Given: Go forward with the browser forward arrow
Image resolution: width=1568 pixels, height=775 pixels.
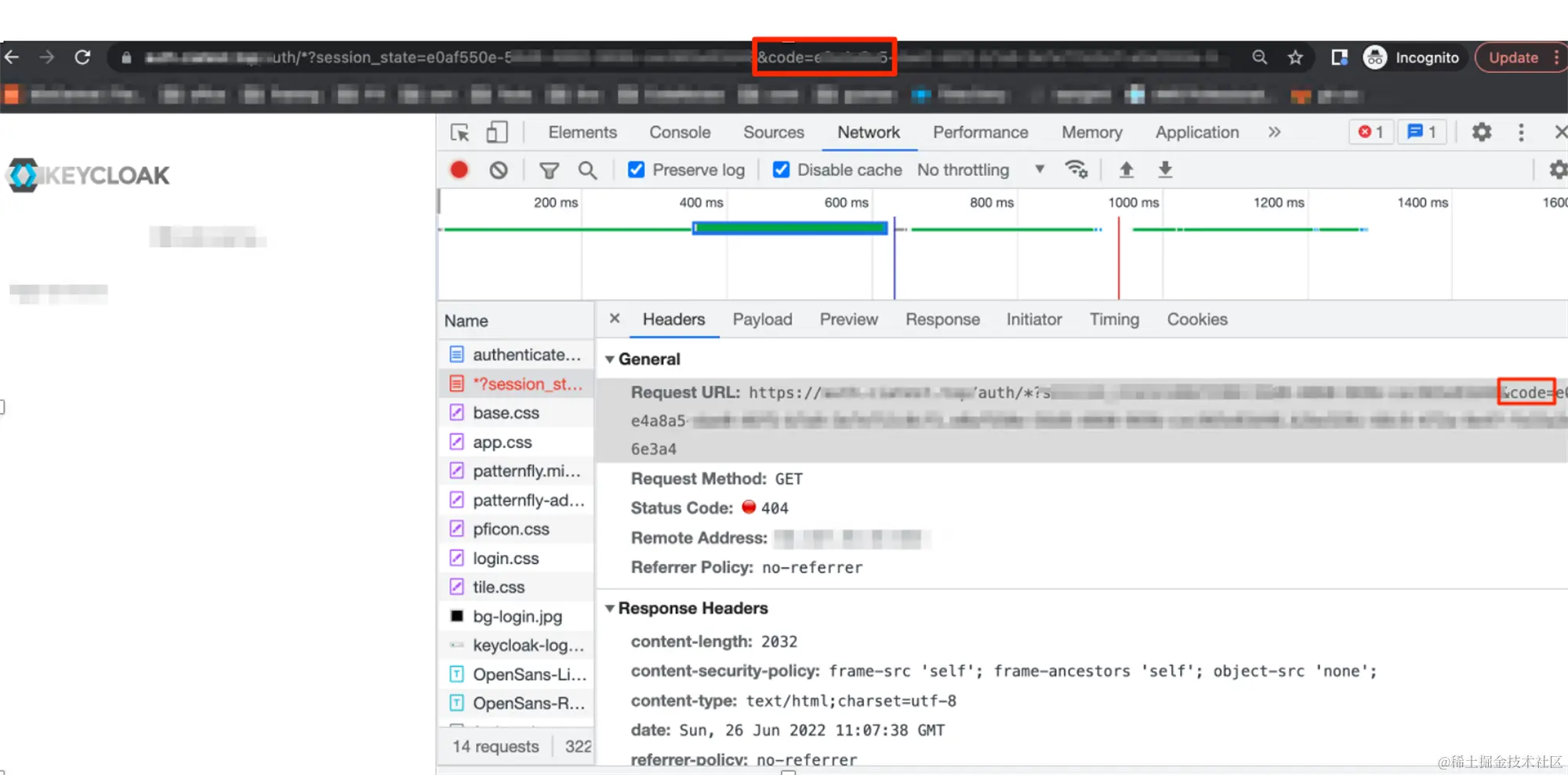Looking at the screenshot, I should pyautogui.click(x=47, y=57).
